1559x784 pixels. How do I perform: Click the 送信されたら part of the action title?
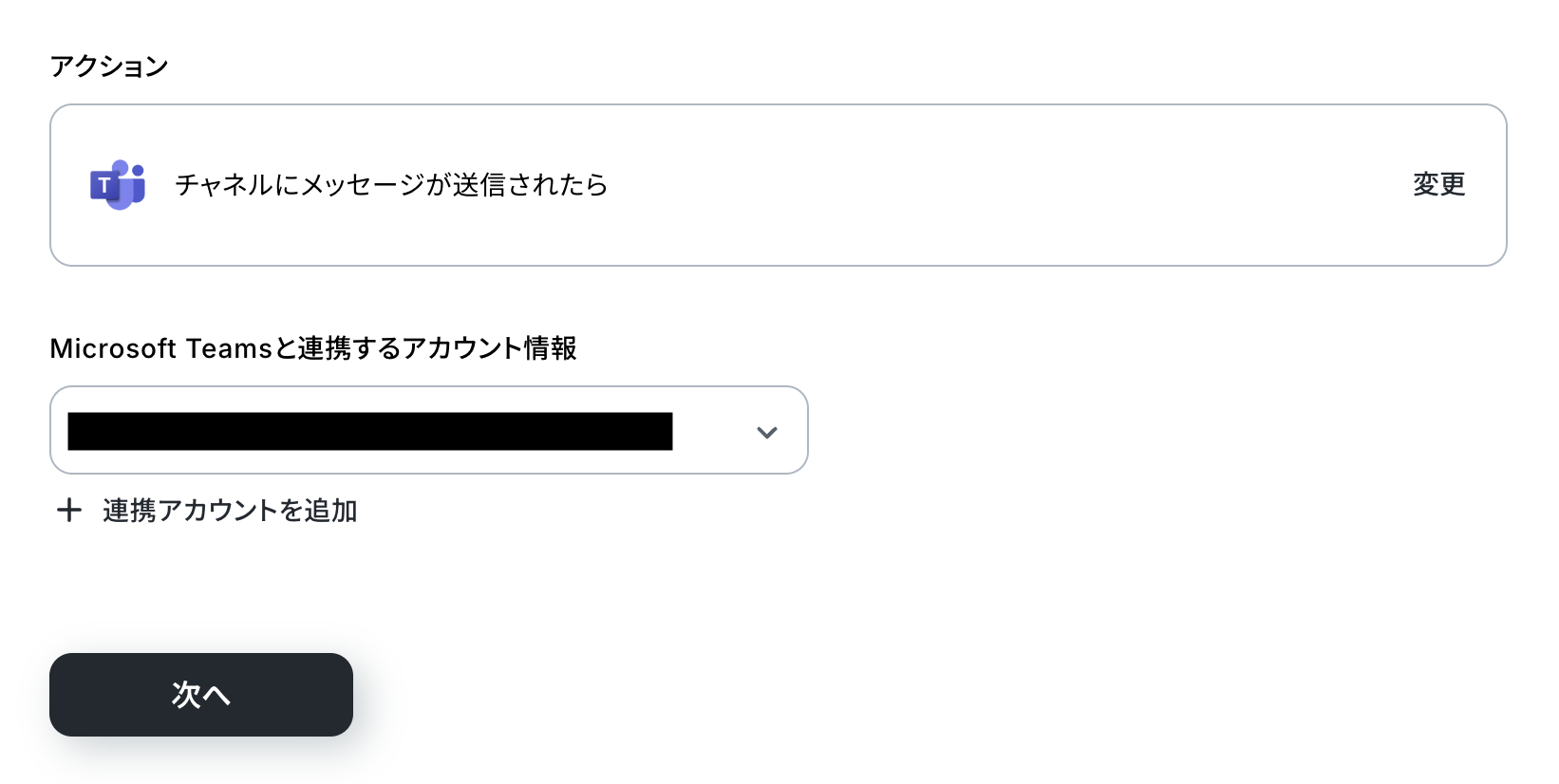click(x=530, y=184)
